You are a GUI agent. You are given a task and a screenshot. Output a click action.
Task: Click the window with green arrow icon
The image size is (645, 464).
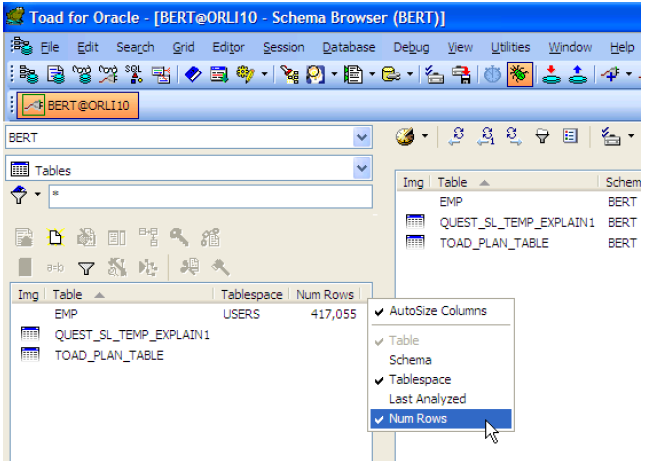click(219, 74)
